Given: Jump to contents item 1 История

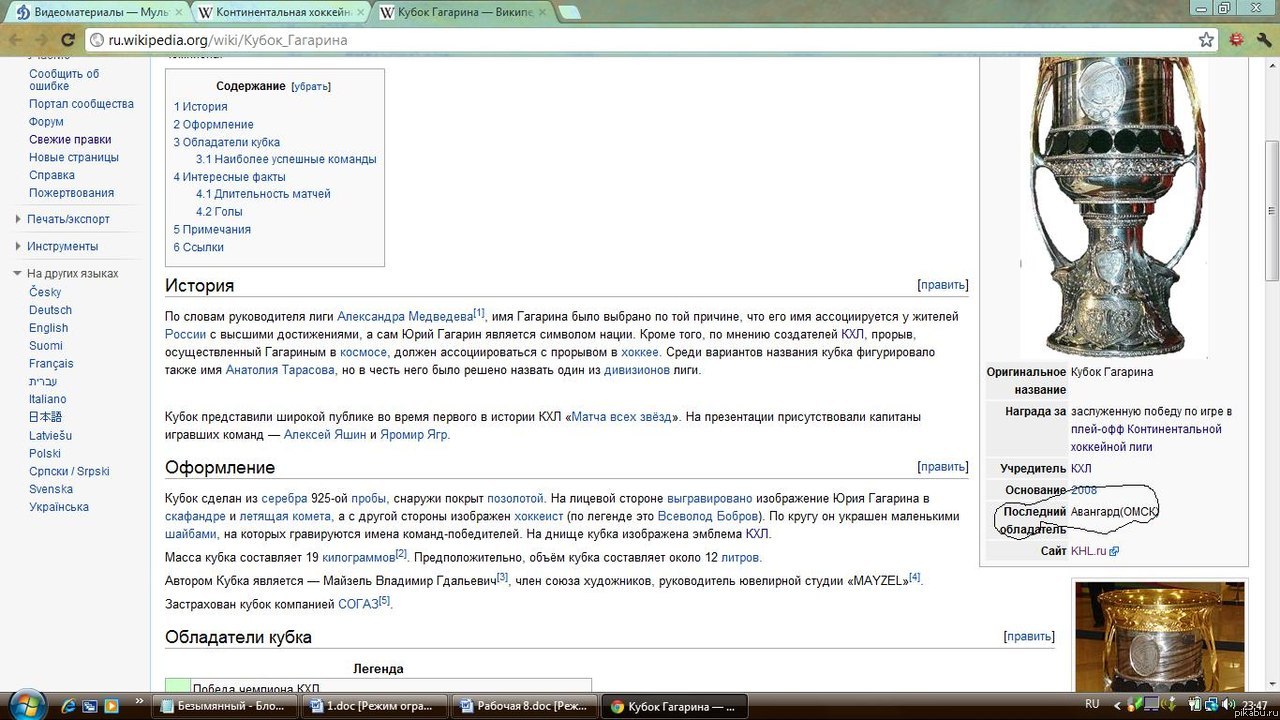Looking at the screenshot, I should 200,106.
